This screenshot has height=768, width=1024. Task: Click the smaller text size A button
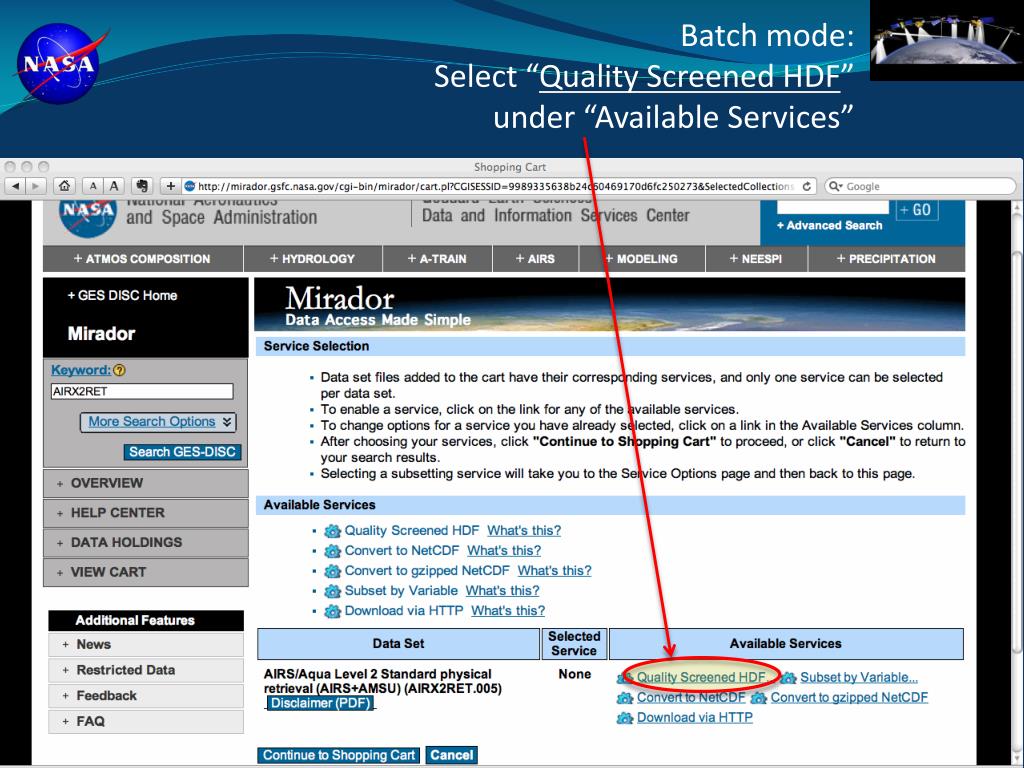(93, 186)
